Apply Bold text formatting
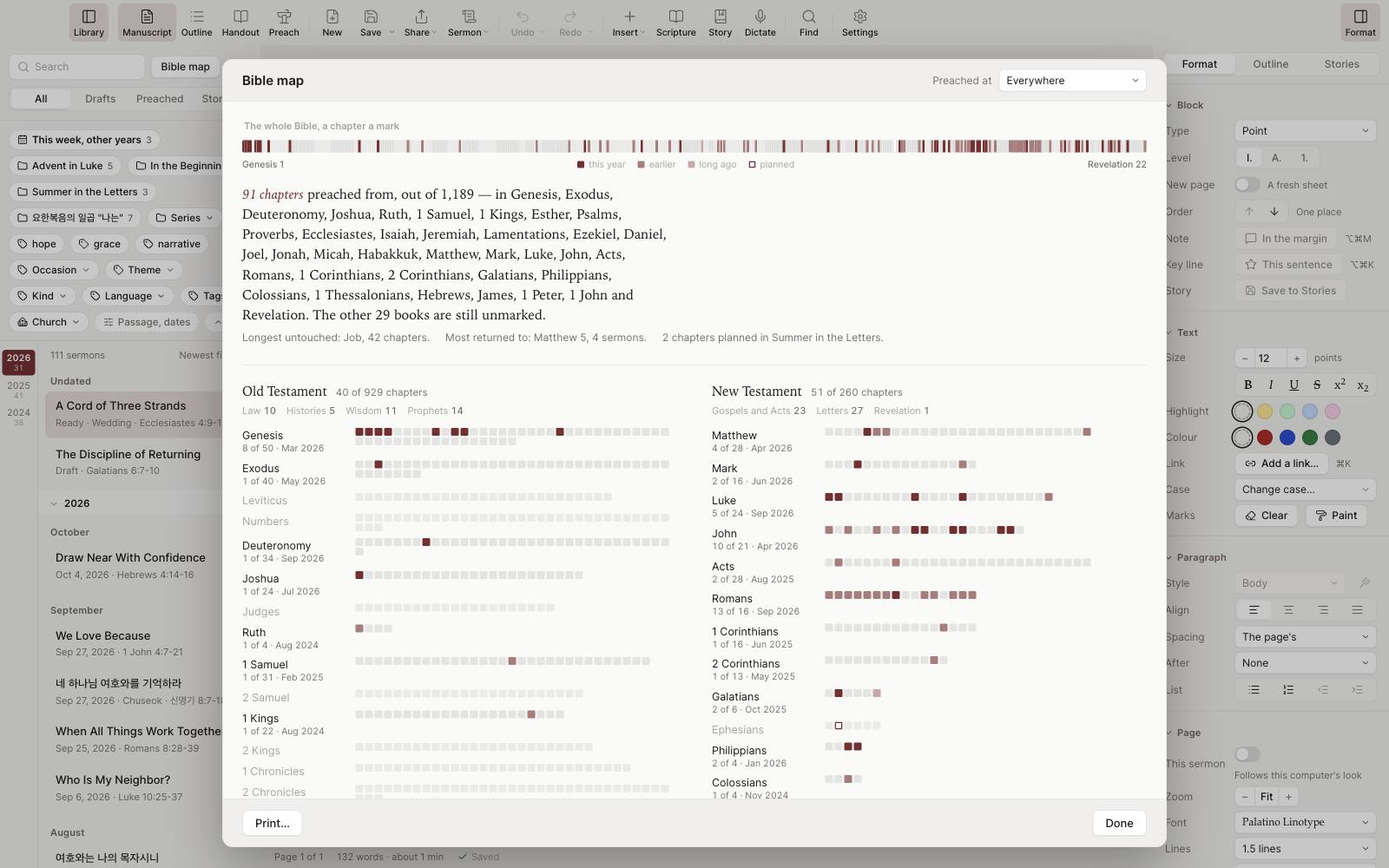Screen dimensions: 1389x868 (1247, 385)
